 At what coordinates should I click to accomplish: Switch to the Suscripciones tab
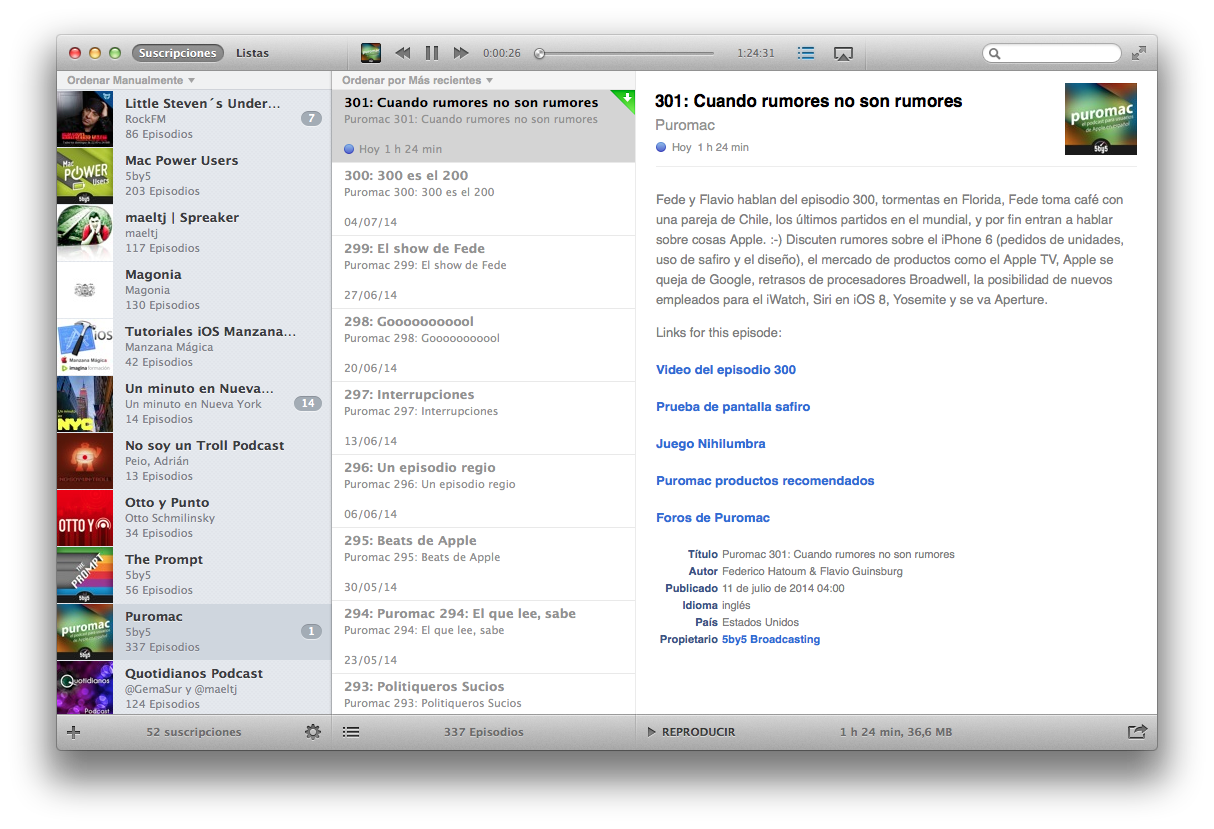click(x=177, y=53)
